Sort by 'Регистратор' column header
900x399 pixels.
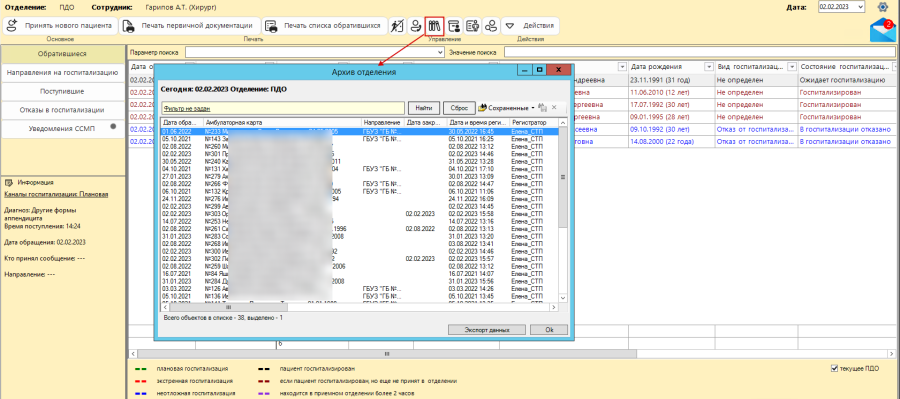pyautogui.click(x=533, y=123)
